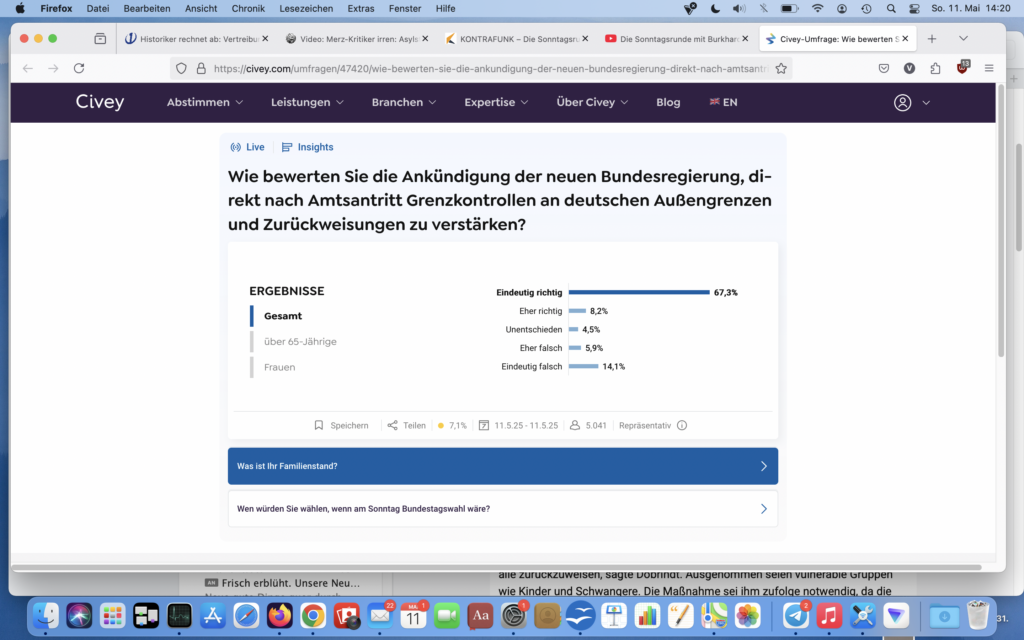This screenshot has width=1024, height=640.
Task: Open the Was ist Ihr Familienstand question
Action: 502,466
